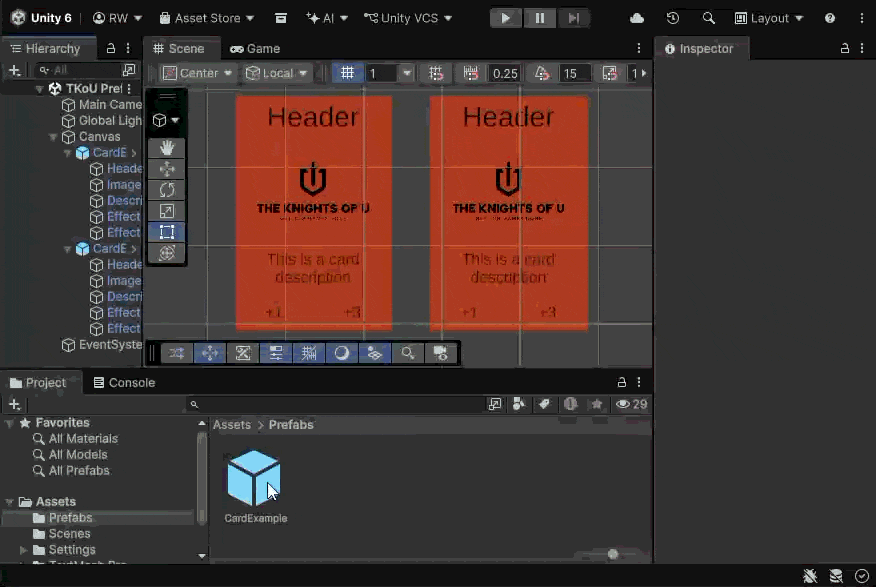Click the plus button in Project panel

(x=15, y=404)
